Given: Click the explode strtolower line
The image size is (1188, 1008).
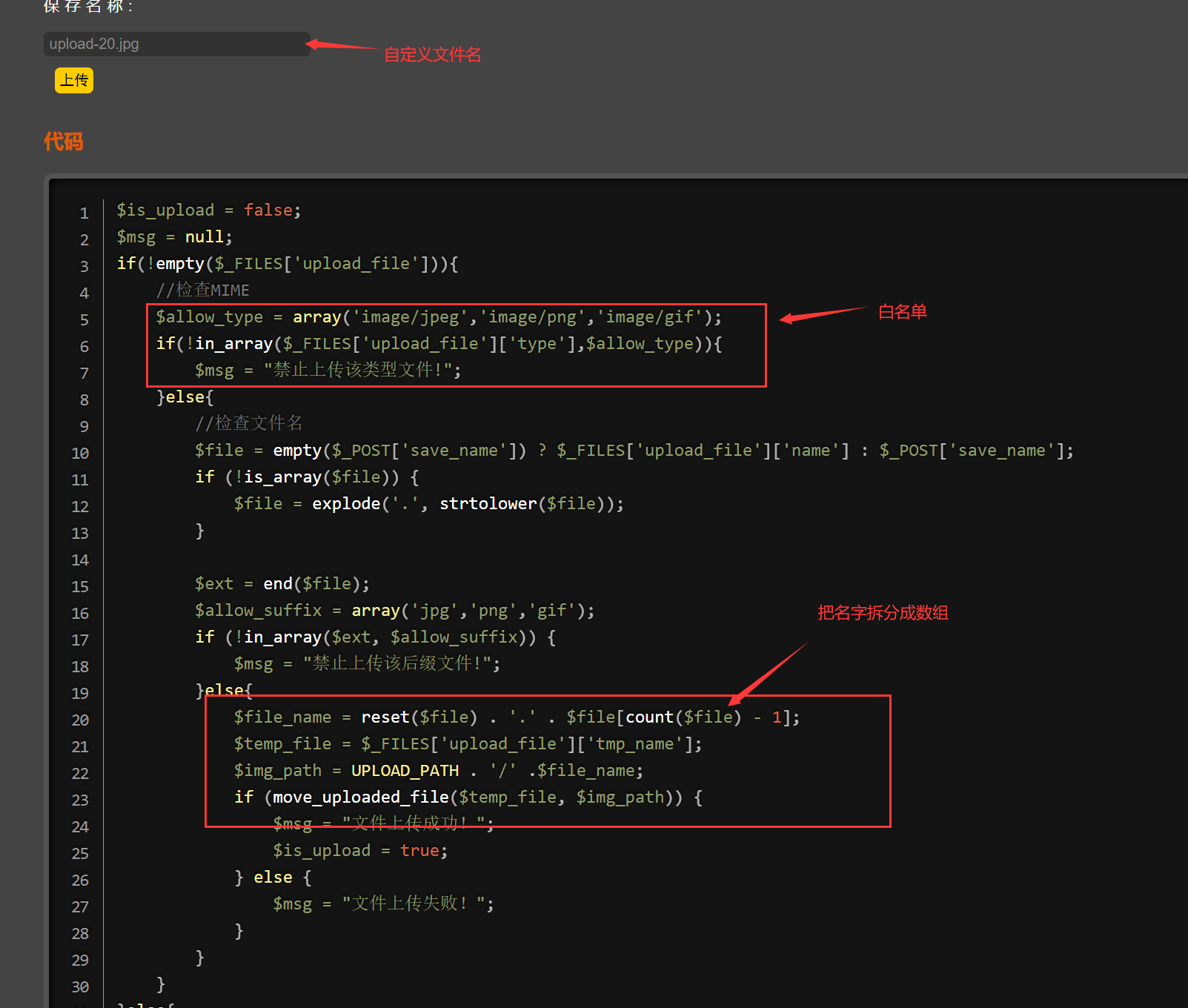Looking at the screenshot, I should click(x=429, y=504).
